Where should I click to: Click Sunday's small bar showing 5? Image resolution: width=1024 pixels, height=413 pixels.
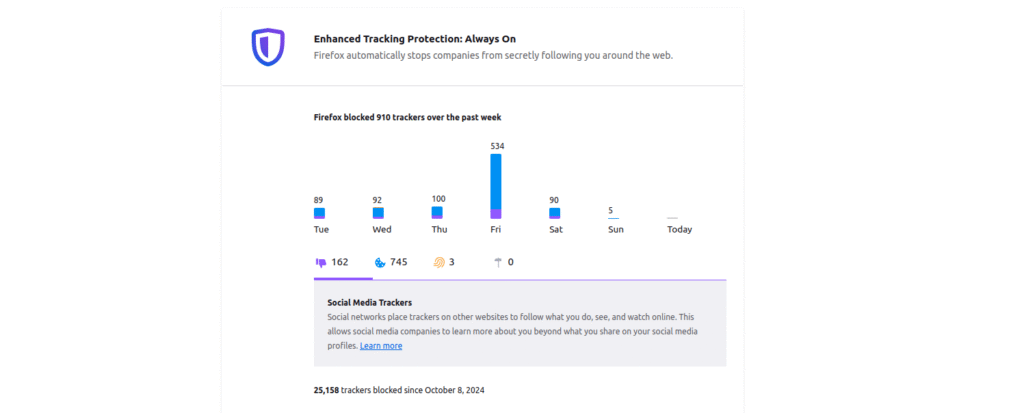click(613, 218)
